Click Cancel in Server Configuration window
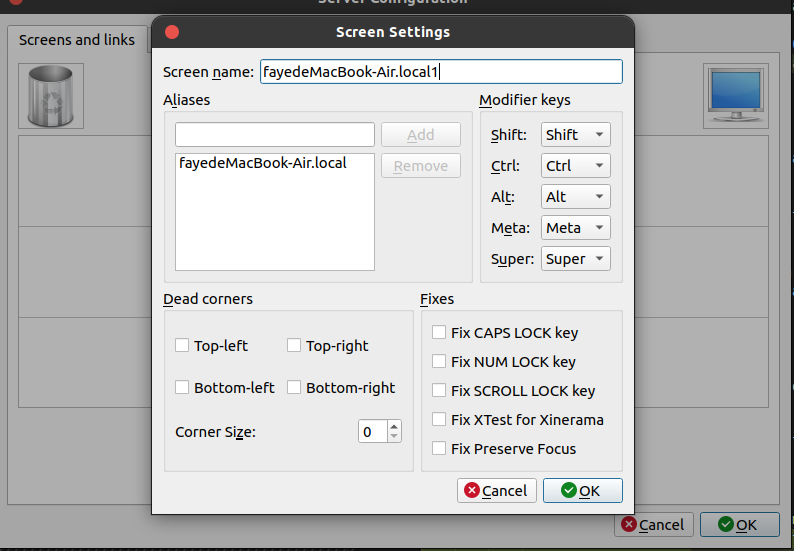Viewport: 794px width, 551px height. pyautogui.click(x=653, y=525)
